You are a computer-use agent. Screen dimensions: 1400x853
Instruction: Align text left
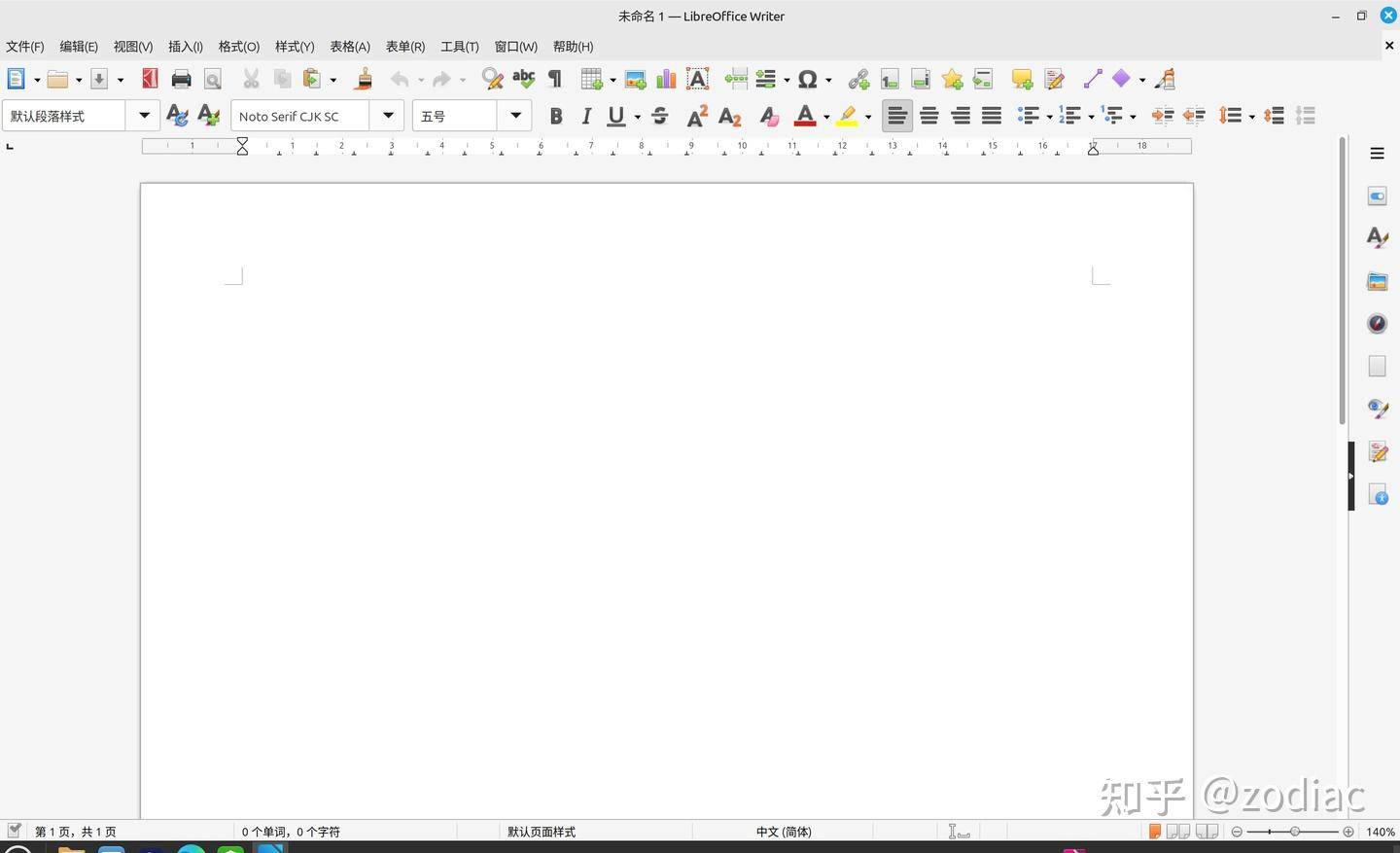897,116
